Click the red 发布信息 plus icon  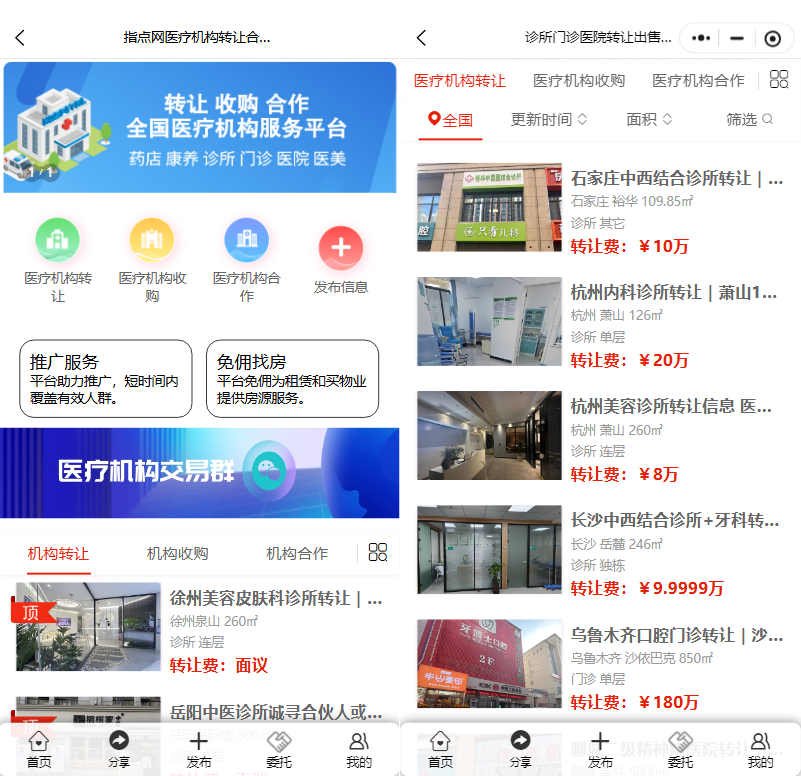[x=340, y=248]
